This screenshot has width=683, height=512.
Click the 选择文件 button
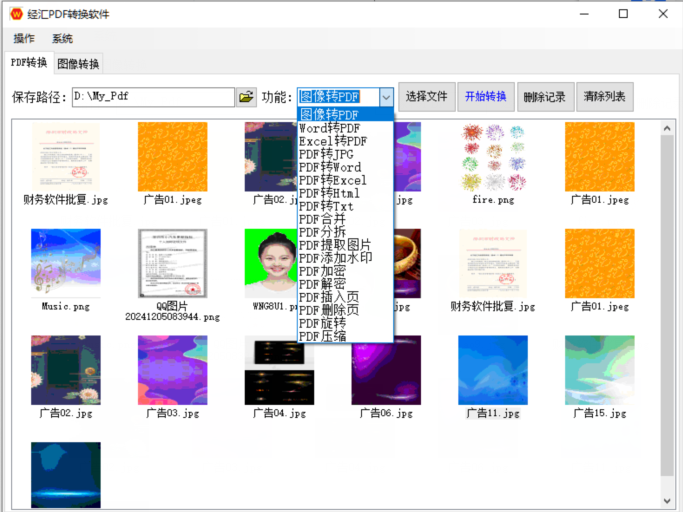click(426, 97)
